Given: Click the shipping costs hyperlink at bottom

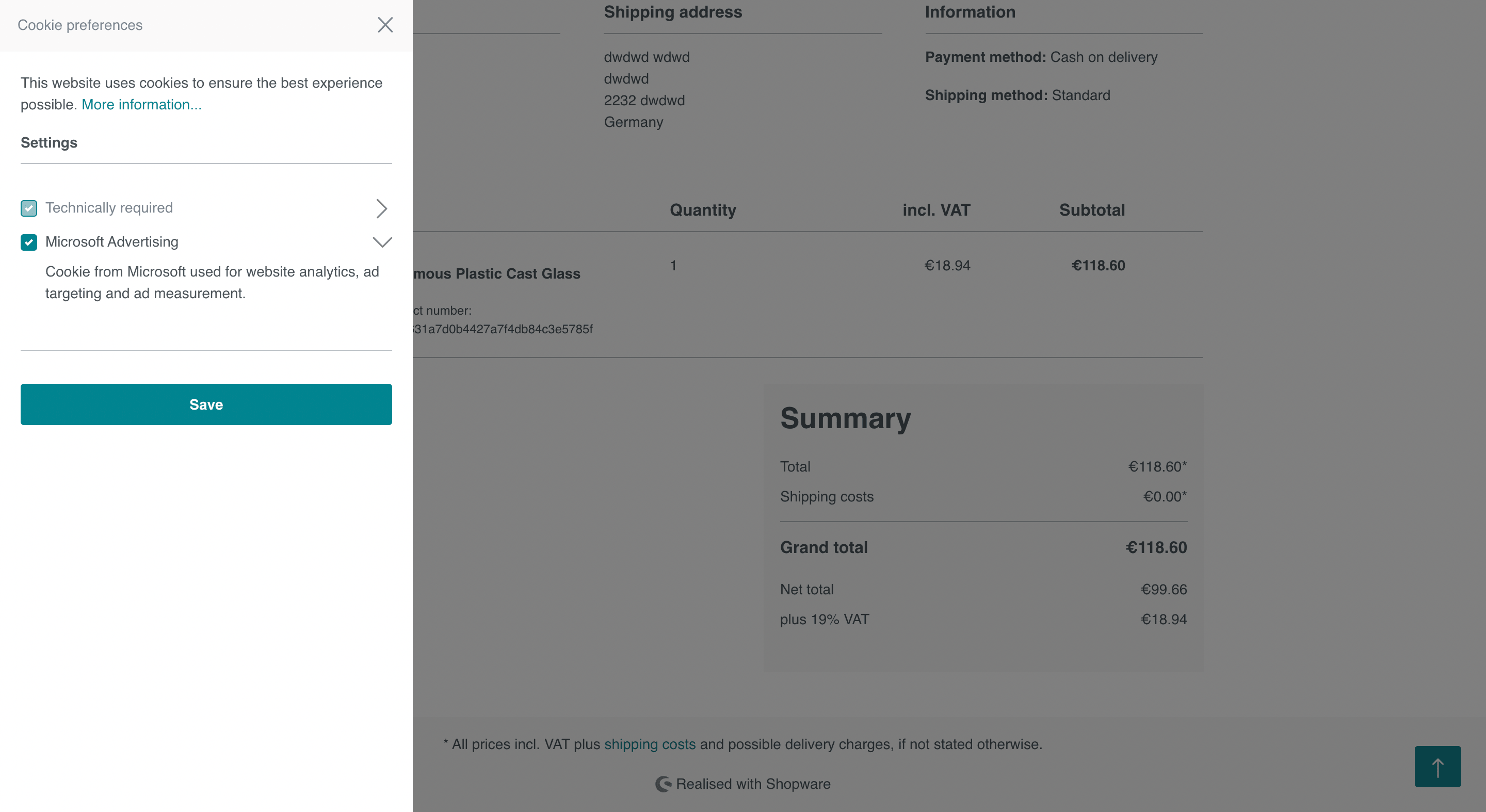Looking at the screenshot, I should pos(650,744).
